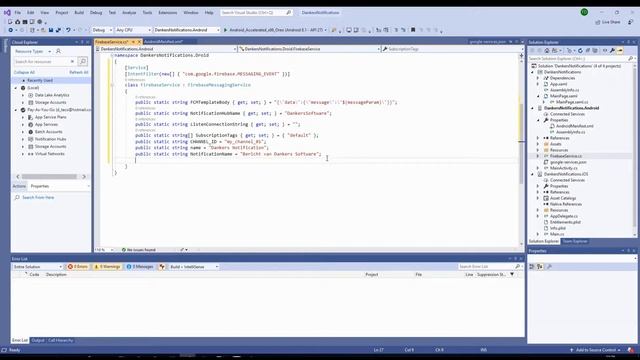Toggle the 0 Errors filter button

click(78, 267)
